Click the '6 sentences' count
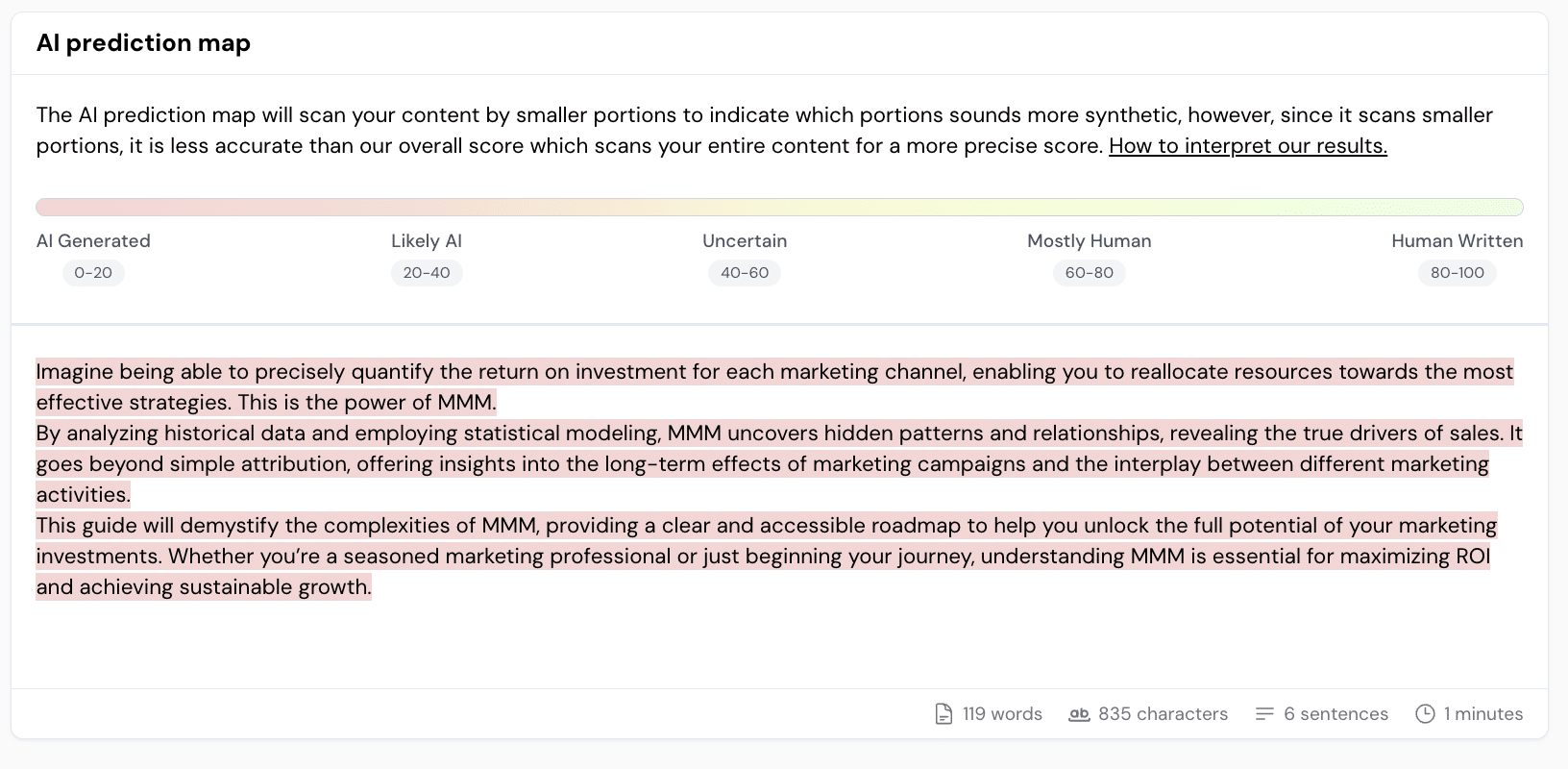Image resolution: width=1568 pixels, height=769 pixels. [x=1335, y=714]
